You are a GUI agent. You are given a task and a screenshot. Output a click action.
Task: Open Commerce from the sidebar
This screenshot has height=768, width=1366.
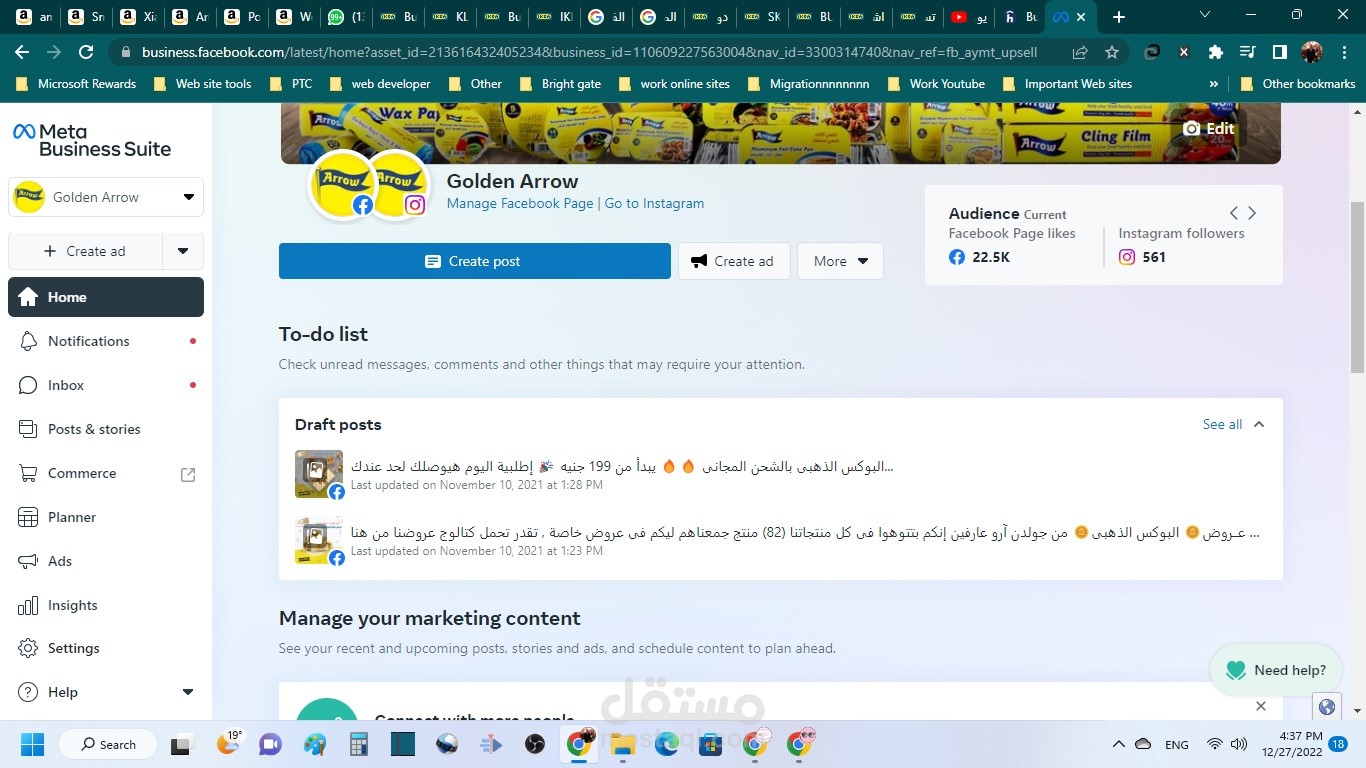tap(81, 473)
